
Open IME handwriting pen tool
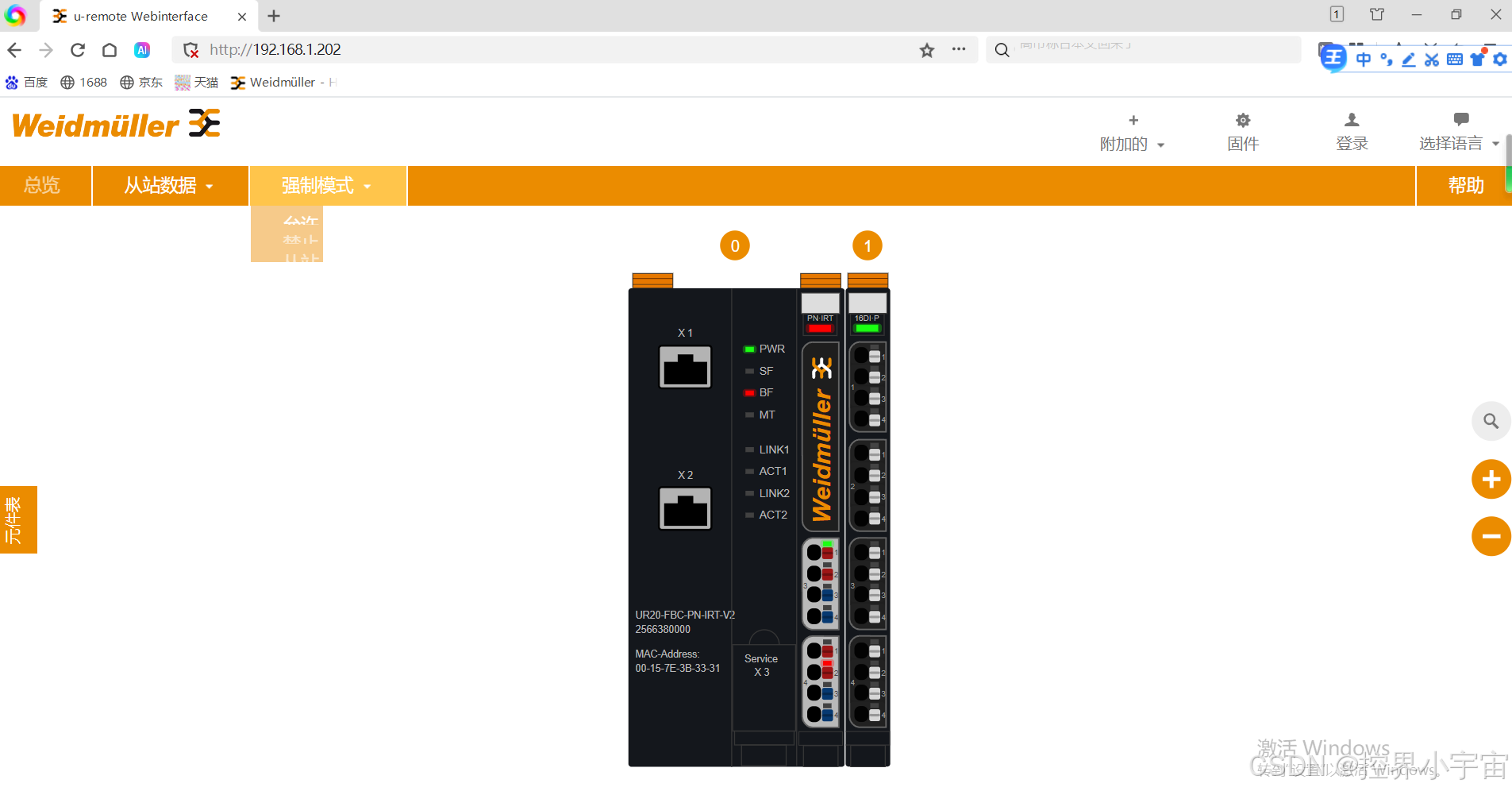[x=1409, y=60]
